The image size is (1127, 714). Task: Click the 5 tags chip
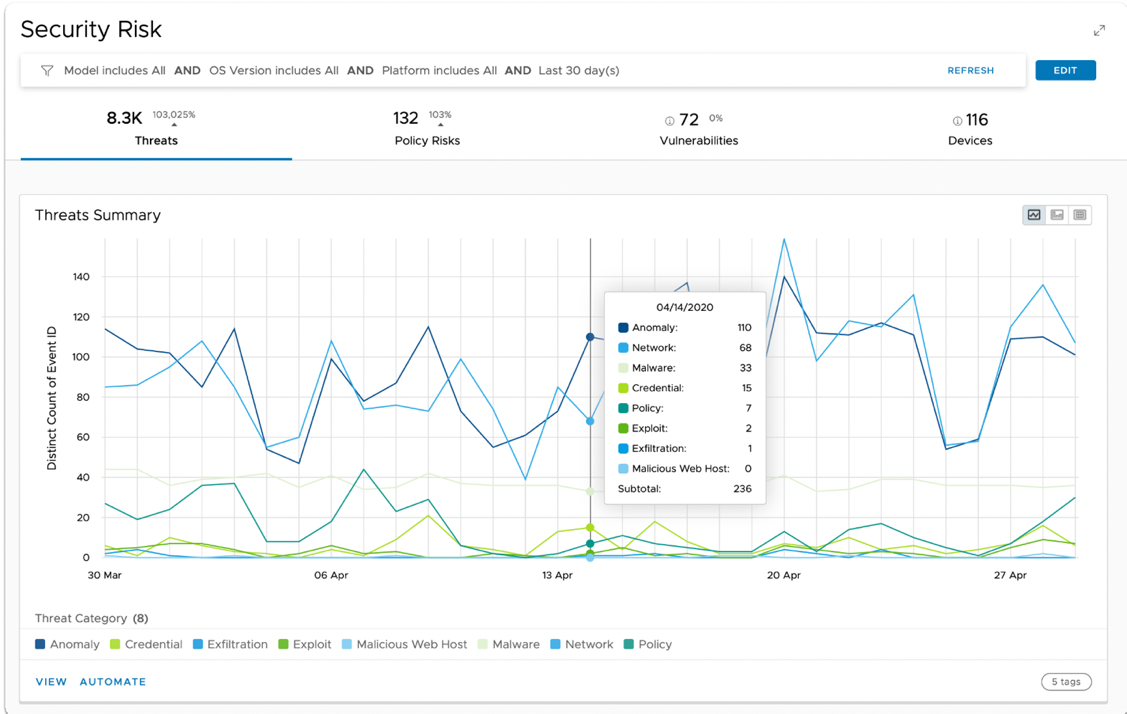coord(1066,681)
